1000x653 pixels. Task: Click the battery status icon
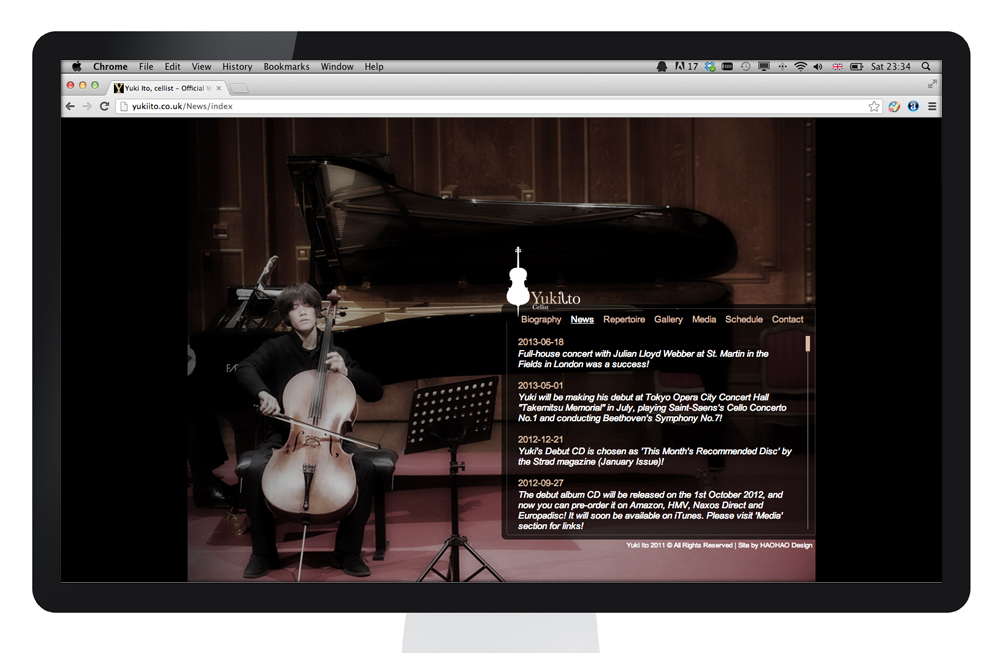(x=857, y=66)
